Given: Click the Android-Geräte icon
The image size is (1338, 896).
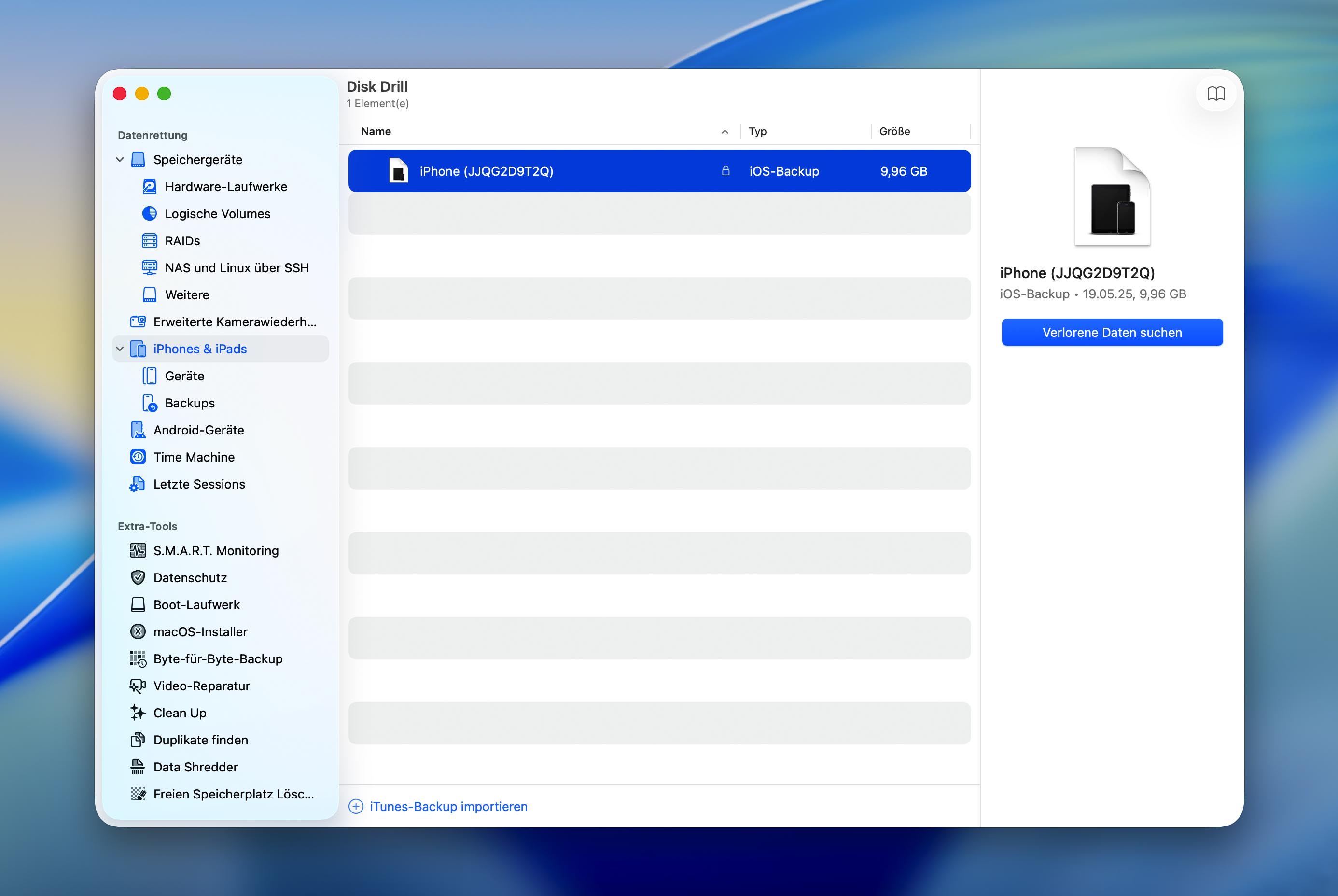Looking at the screenshot, I should pyautogui.click(x=138, y=430).
